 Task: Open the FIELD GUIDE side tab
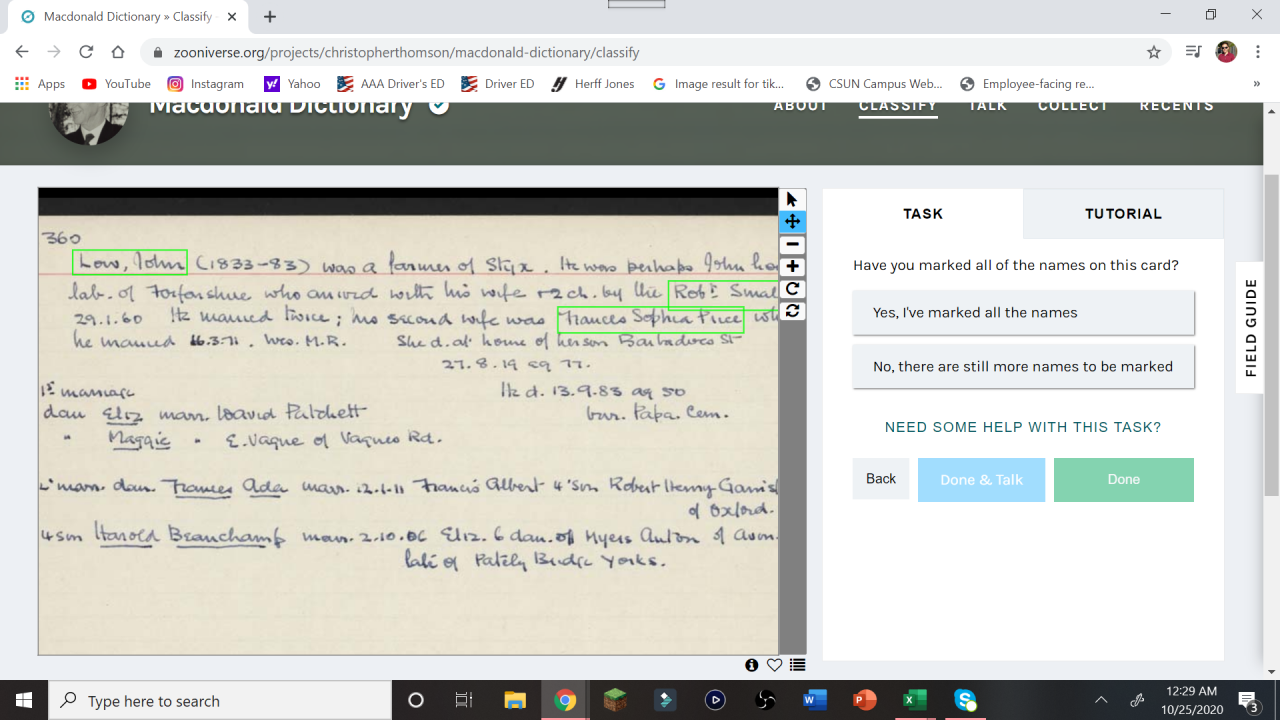click(x=1250, y=328)
